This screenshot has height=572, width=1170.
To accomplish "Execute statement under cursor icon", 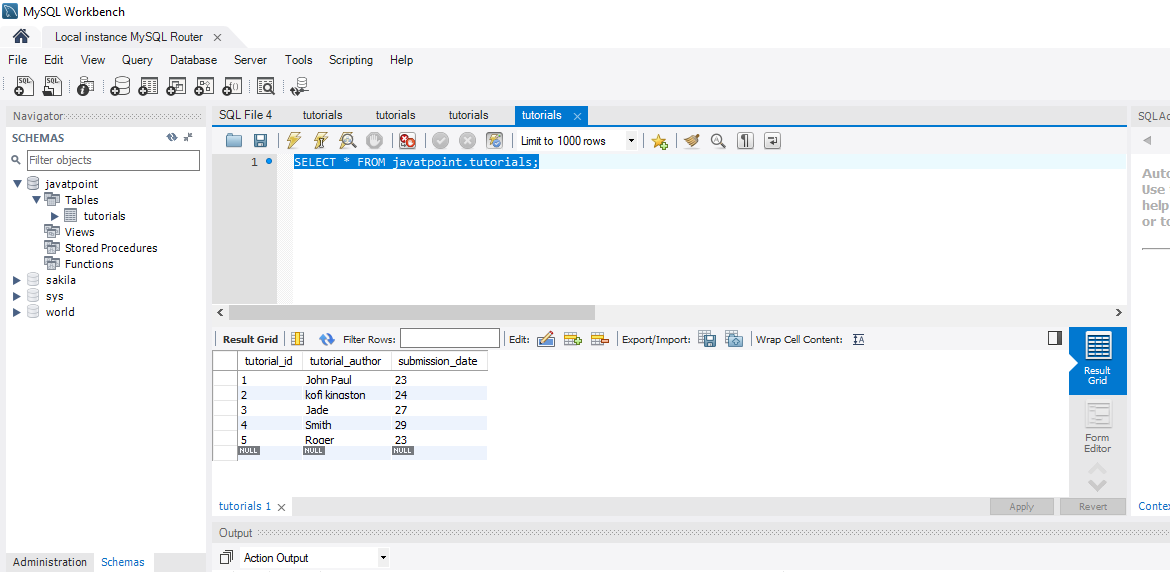I will tap(321, 140).
